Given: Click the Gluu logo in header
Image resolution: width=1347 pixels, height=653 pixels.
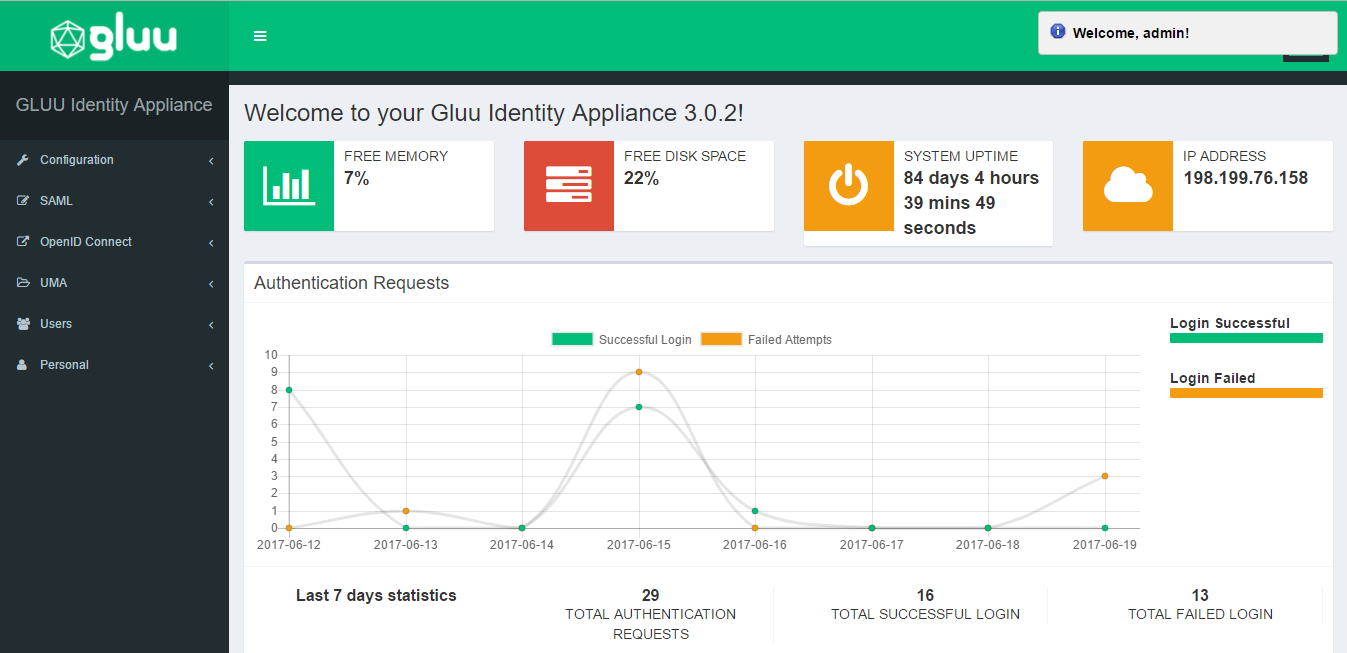Looking at the screenshot, I should (114, 38).
